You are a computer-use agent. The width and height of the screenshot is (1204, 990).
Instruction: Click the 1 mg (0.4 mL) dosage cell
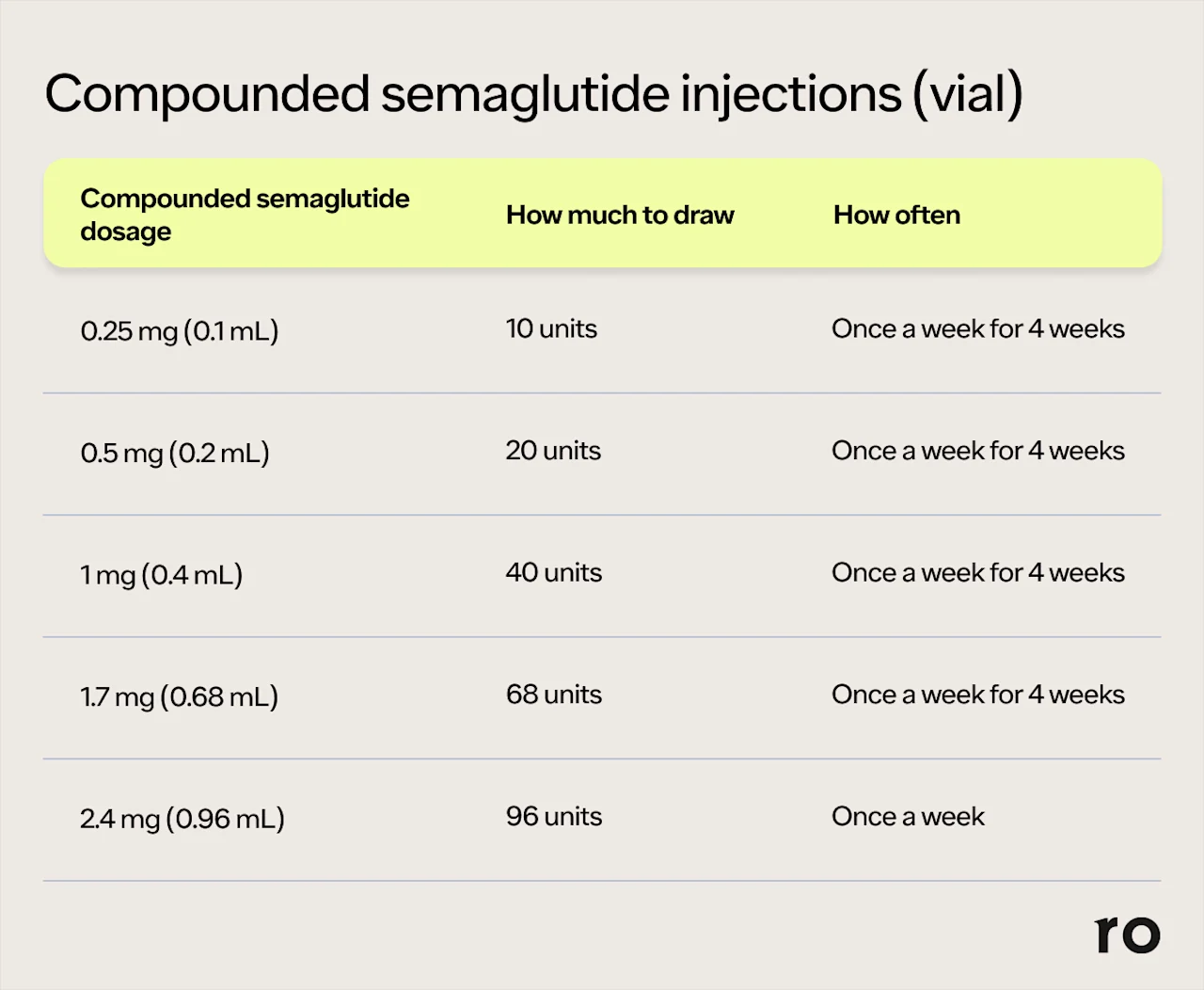[161, 575]
